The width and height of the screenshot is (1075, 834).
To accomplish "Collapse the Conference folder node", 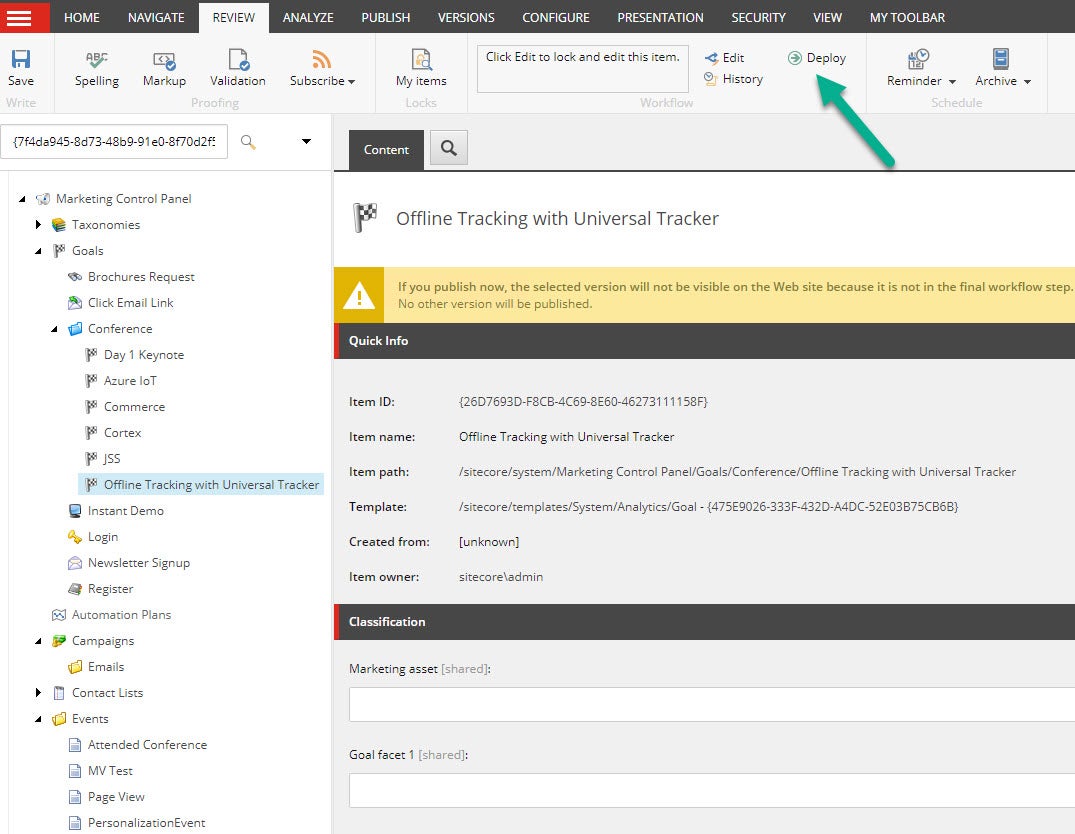I will (55, 329).
